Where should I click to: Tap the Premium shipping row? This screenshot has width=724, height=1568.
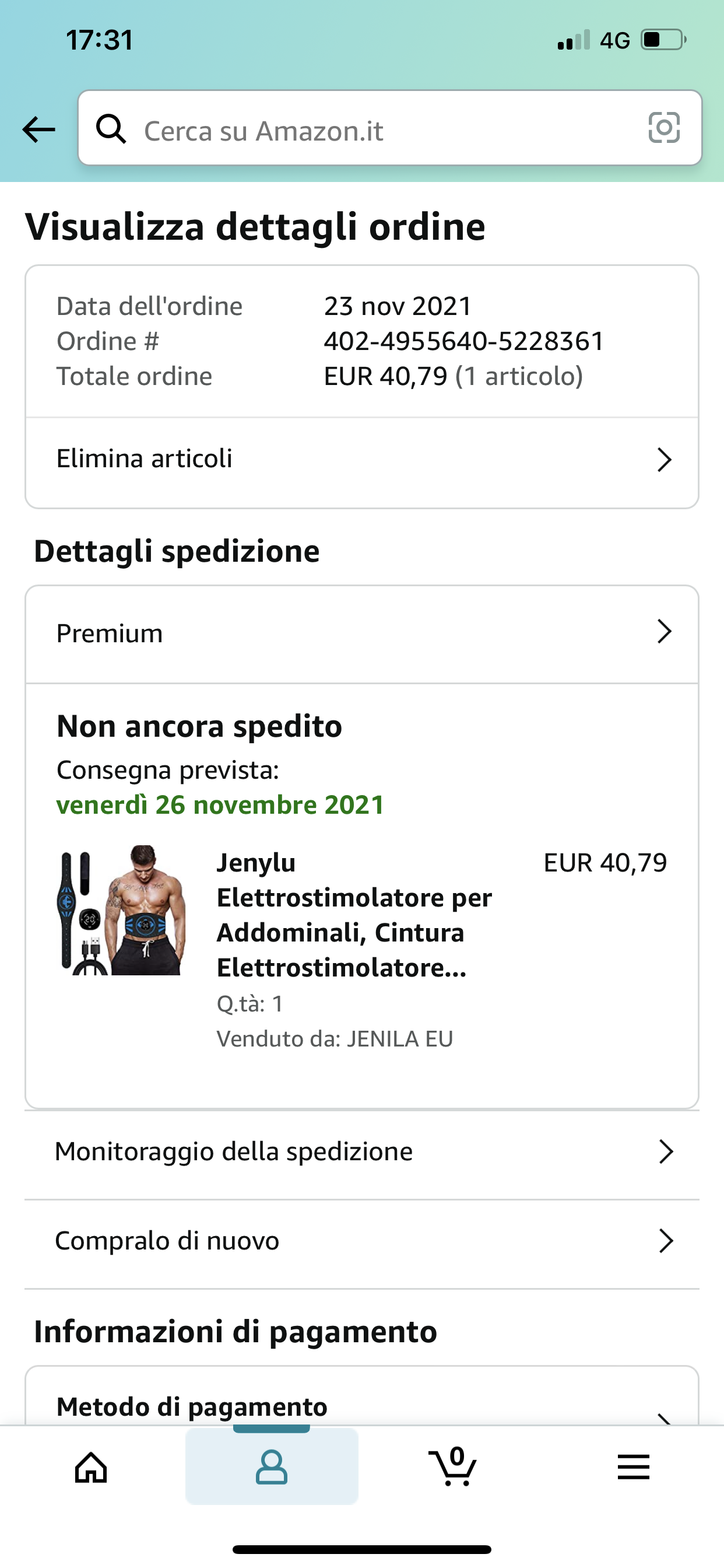tap(110, 633)
